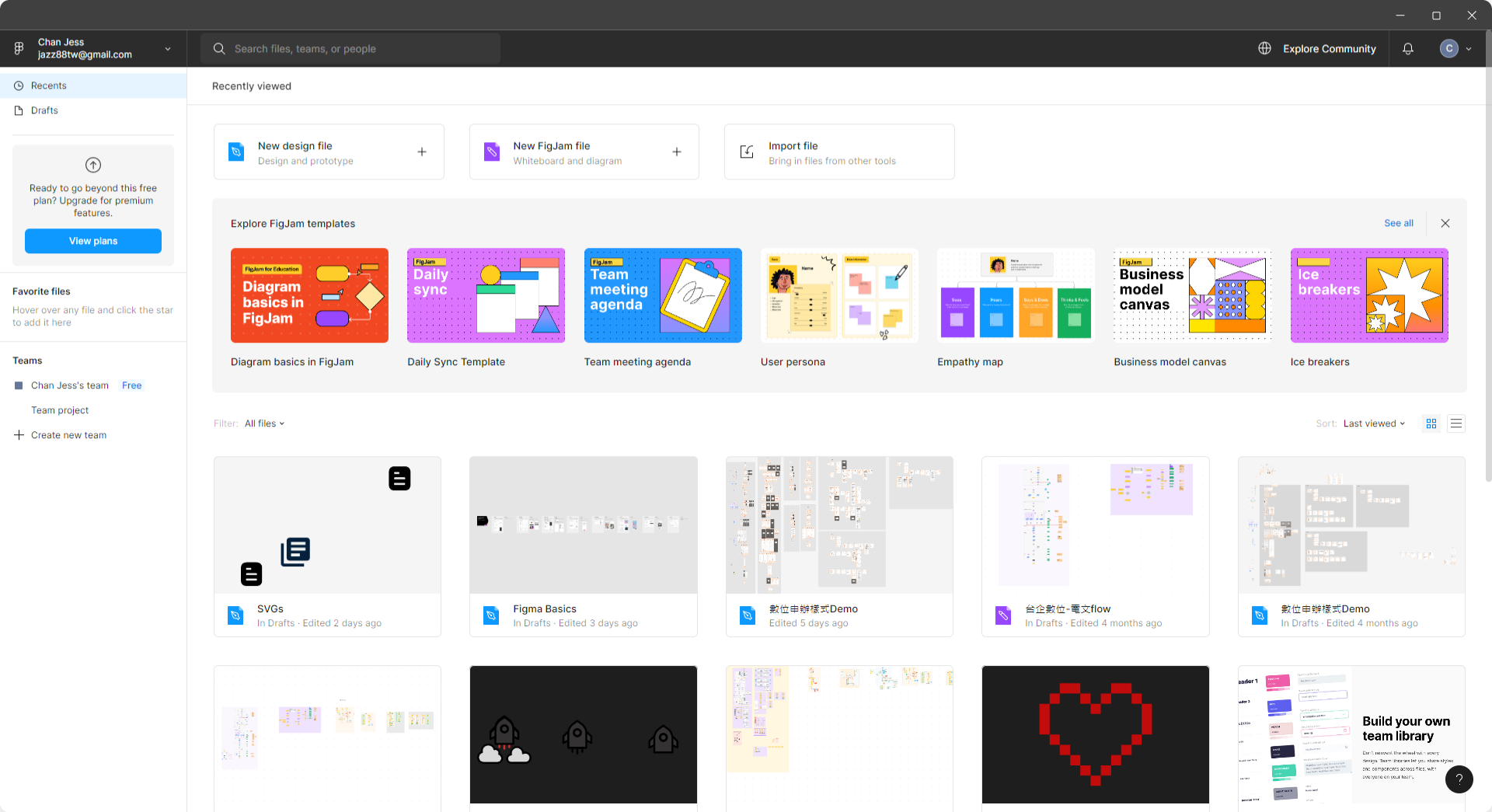Image resolution: width=1492 pixels, height=812 pixels.
Task: Open the help question mark button
Action: [x=1459, y=779]
